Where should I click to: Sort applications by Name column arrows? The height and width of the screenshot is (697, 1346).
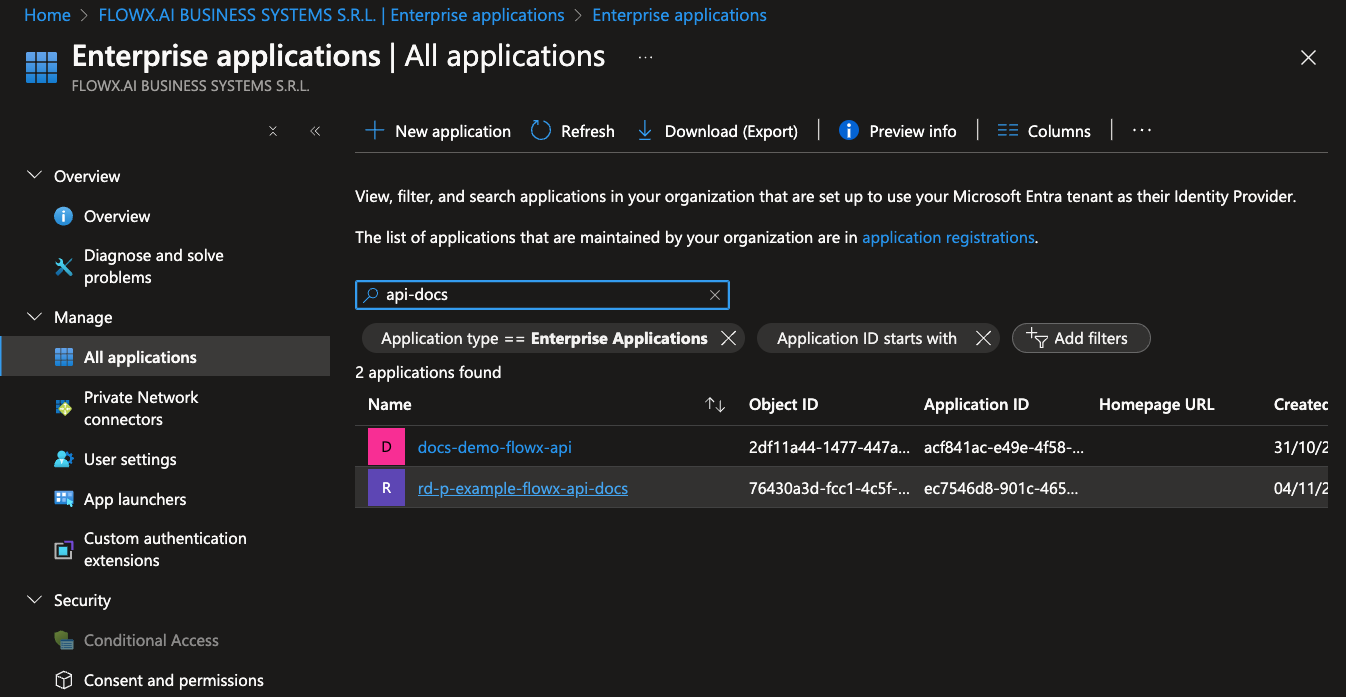click(715, 405)
